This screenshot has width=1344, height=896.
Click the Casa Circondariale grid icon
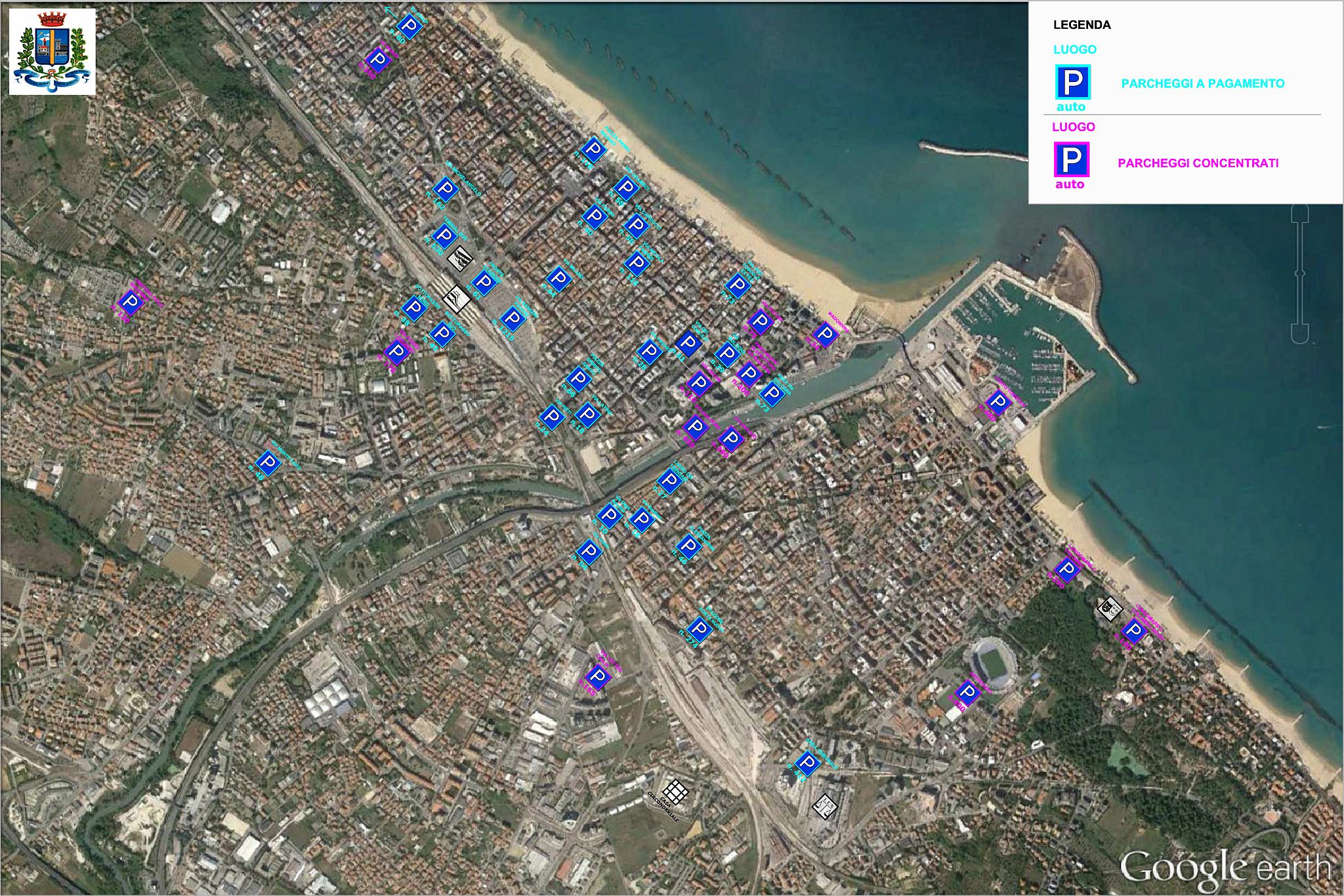675,790
